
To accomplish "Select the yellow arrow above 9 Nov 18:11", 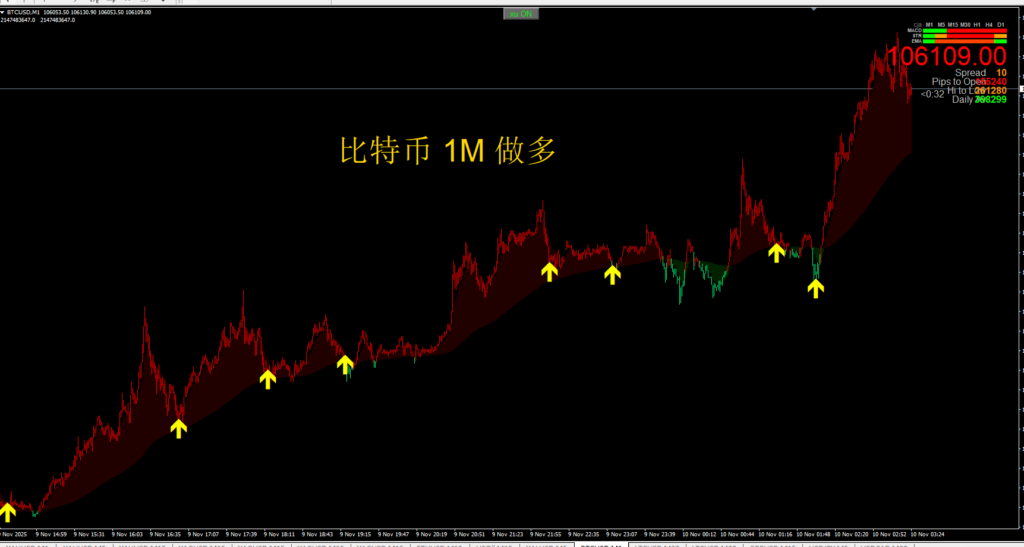I will (x=267, y=378).
